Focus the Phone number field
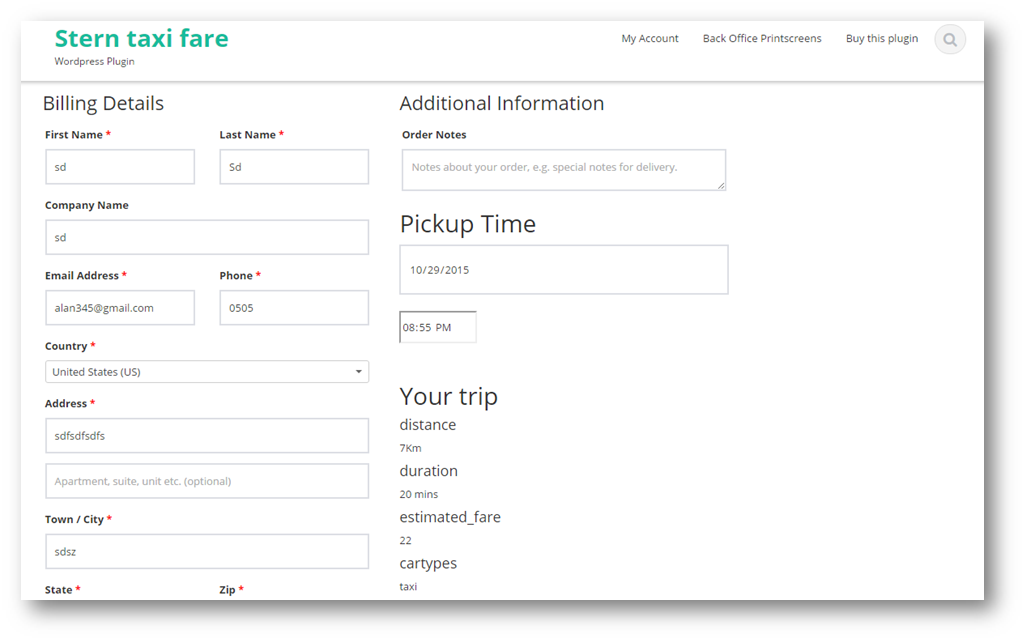Image resolution: width=1026 pixels, height=642 pixels. 294,308
